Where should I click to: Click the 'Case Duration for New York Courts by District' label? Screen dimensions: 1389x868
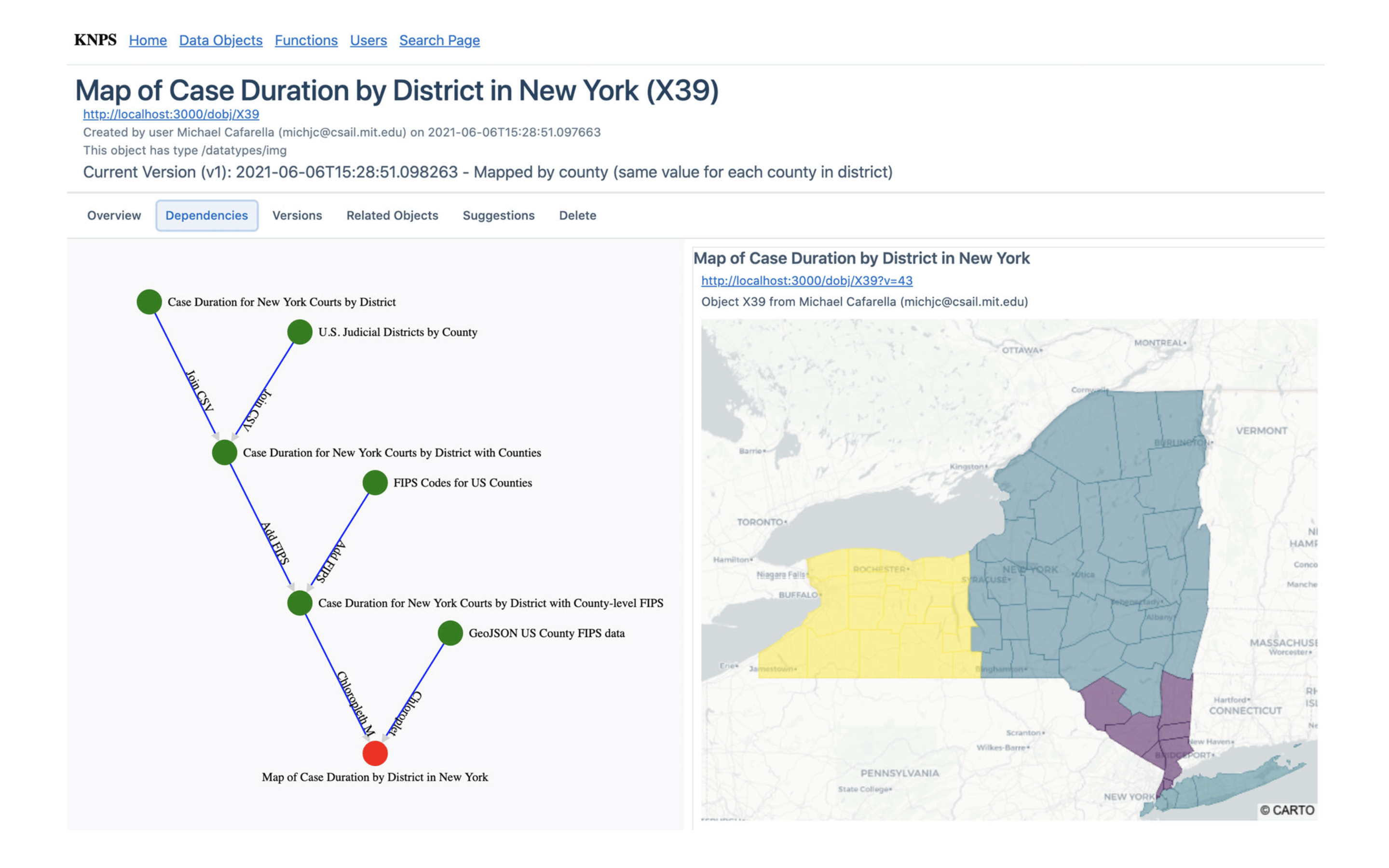281,302
